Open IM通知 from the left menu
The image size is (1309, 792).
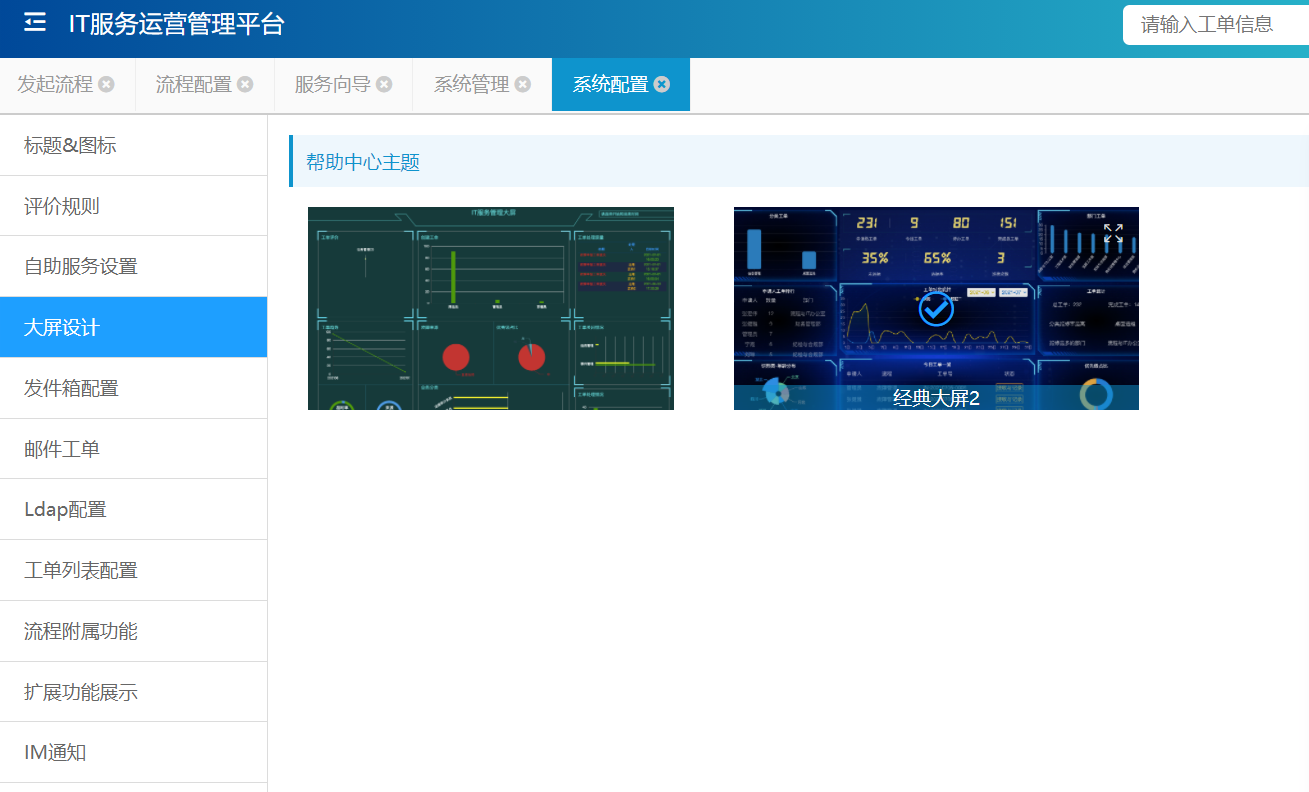[x=55, y=753]
